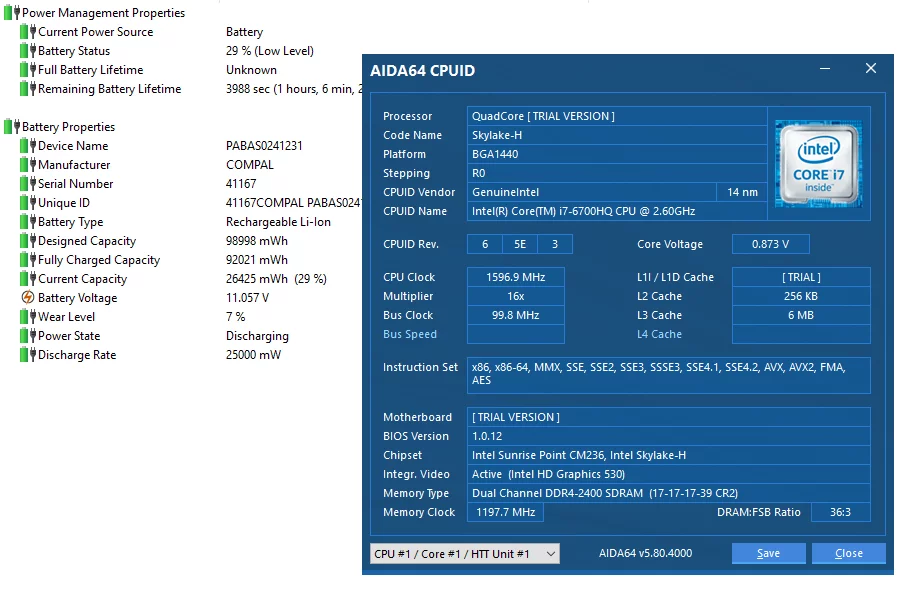Open the CPU #1 / Core #1 selector
Viewport: 918px width, 591px height.
[464, 552]
